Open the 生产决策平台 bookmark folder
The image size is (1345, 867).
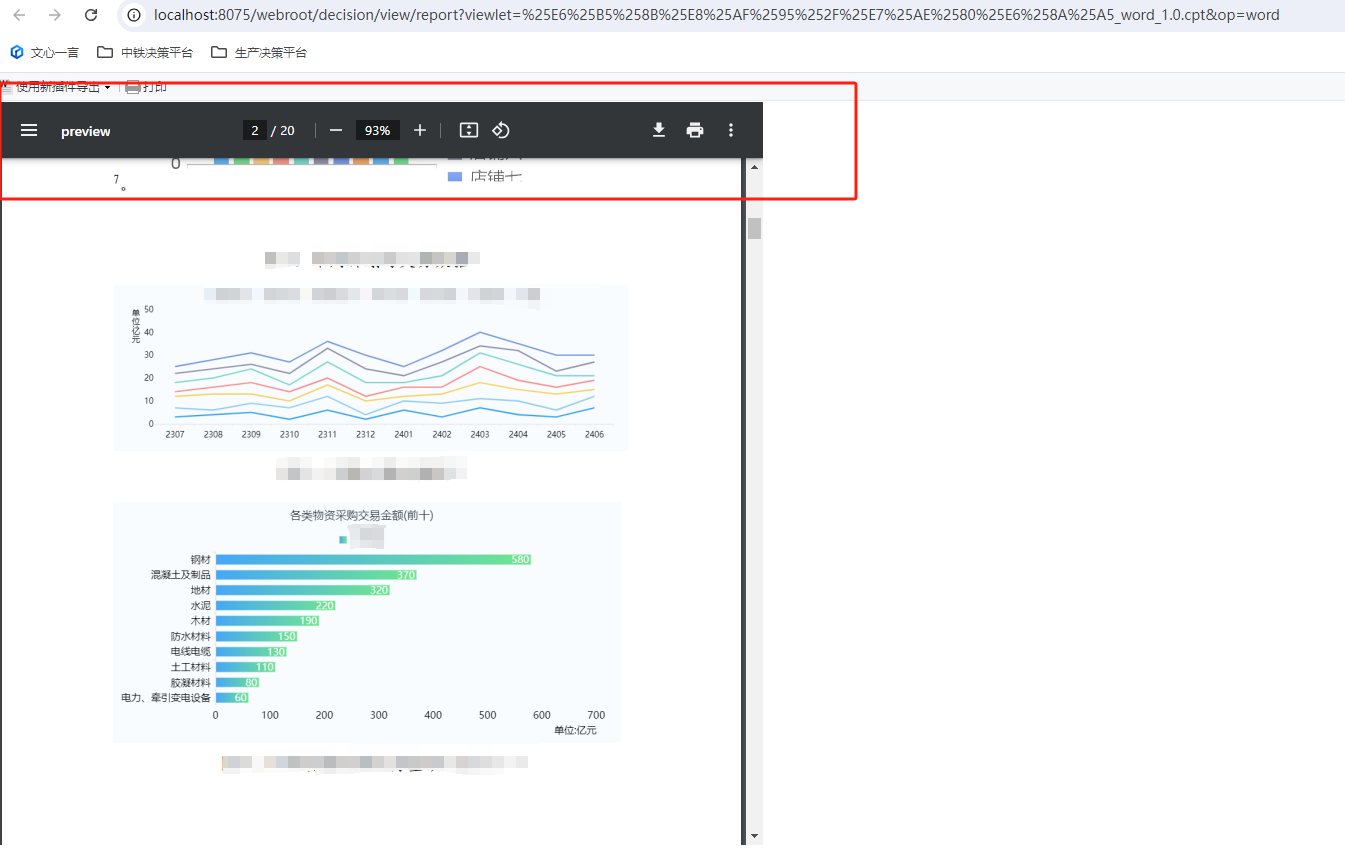(x=259, y=52)
